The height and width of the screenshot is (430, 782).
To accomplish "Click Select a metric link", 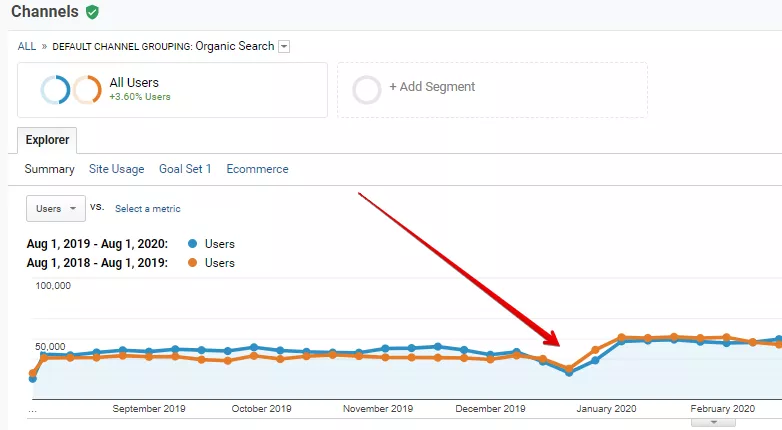I will click(x=148, y=209).
